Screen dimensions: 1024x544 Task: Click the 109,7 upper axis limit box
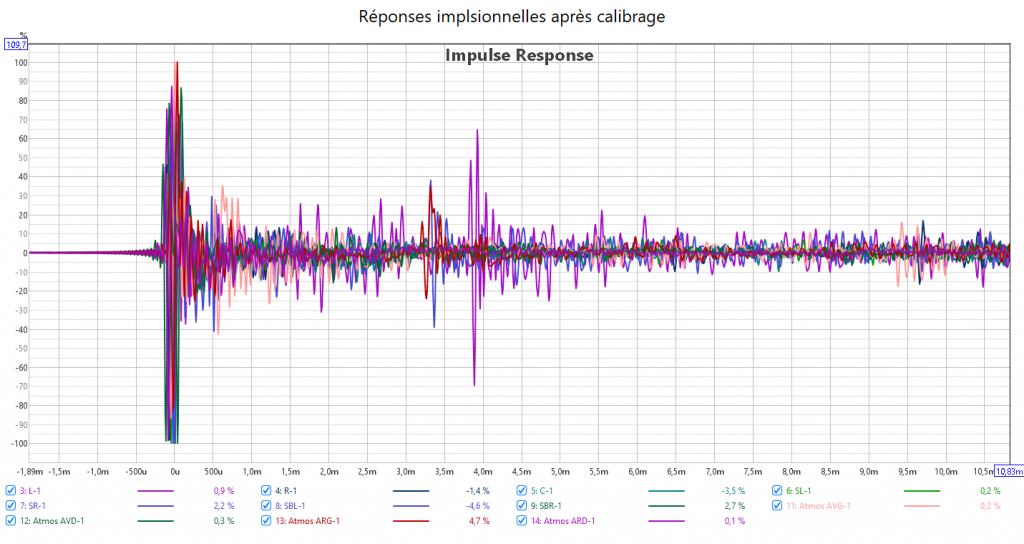pos(16,45)
